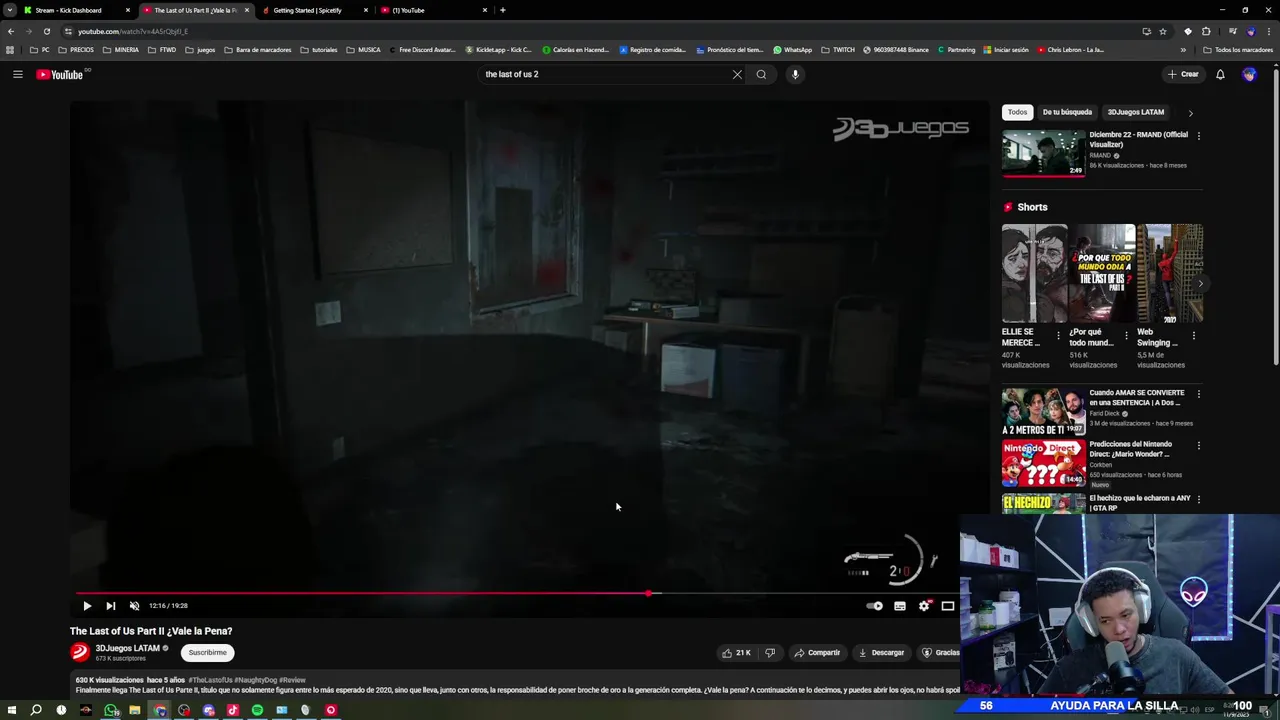Subscribe to 3DJuegos LATAM with Suscribirme
The image size is (1280, 720).
coord(208,653)
